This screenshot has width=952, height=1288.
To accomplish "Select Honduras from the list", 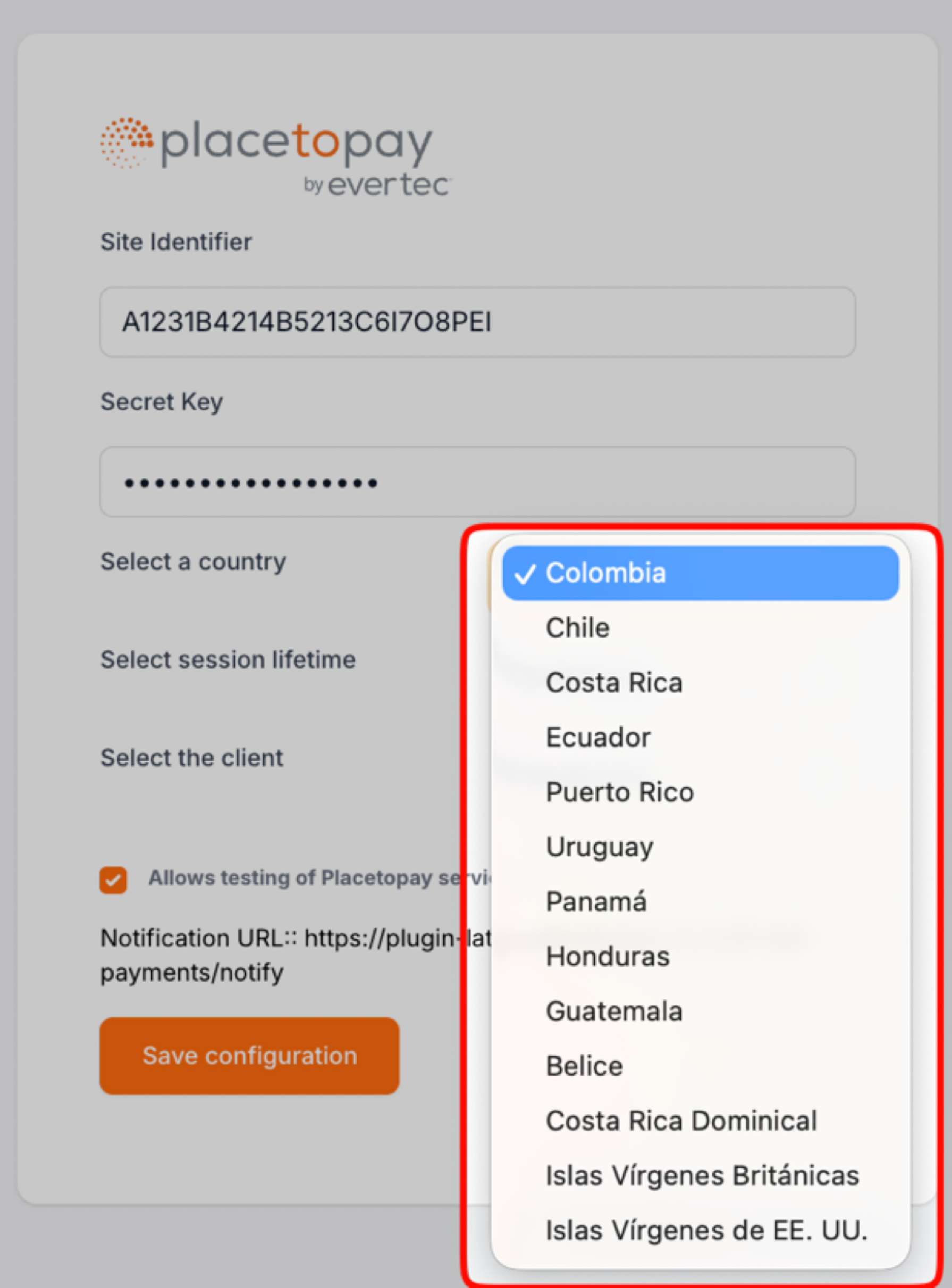I will point(608,957).
